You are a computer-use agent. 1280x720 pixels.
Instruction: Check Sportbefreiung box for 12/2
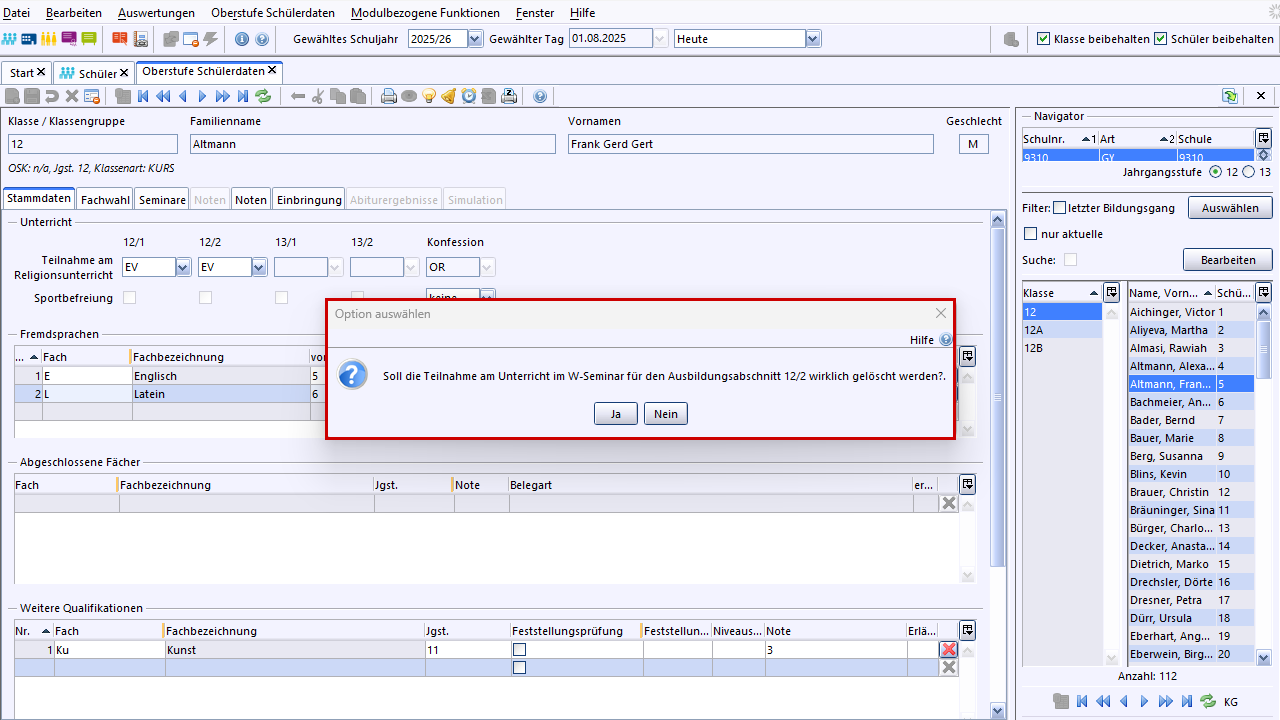pyautogui.click(x=205, y=298)
